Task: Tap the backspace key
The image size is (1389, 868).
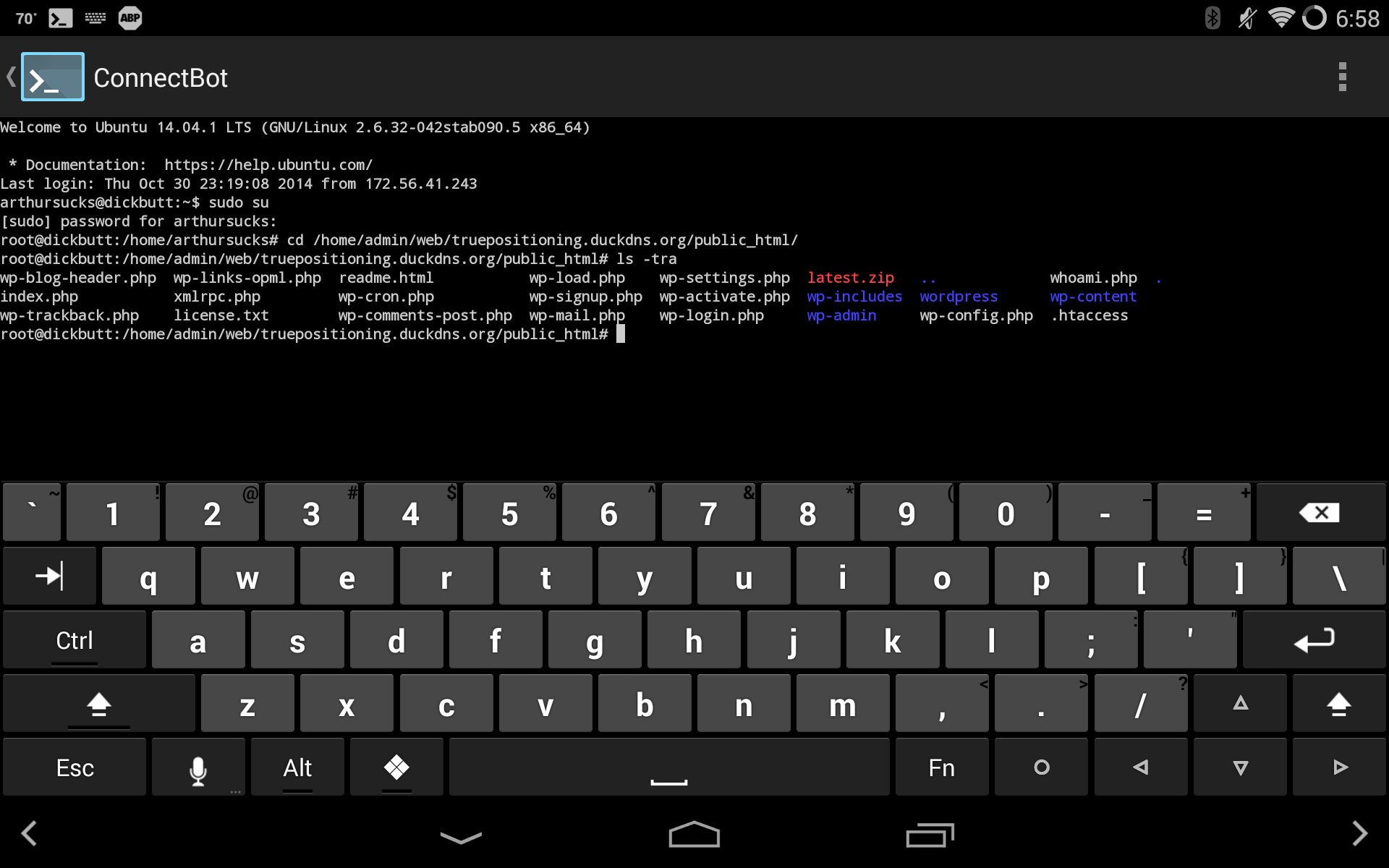Action: click(x=1320, y=513)
